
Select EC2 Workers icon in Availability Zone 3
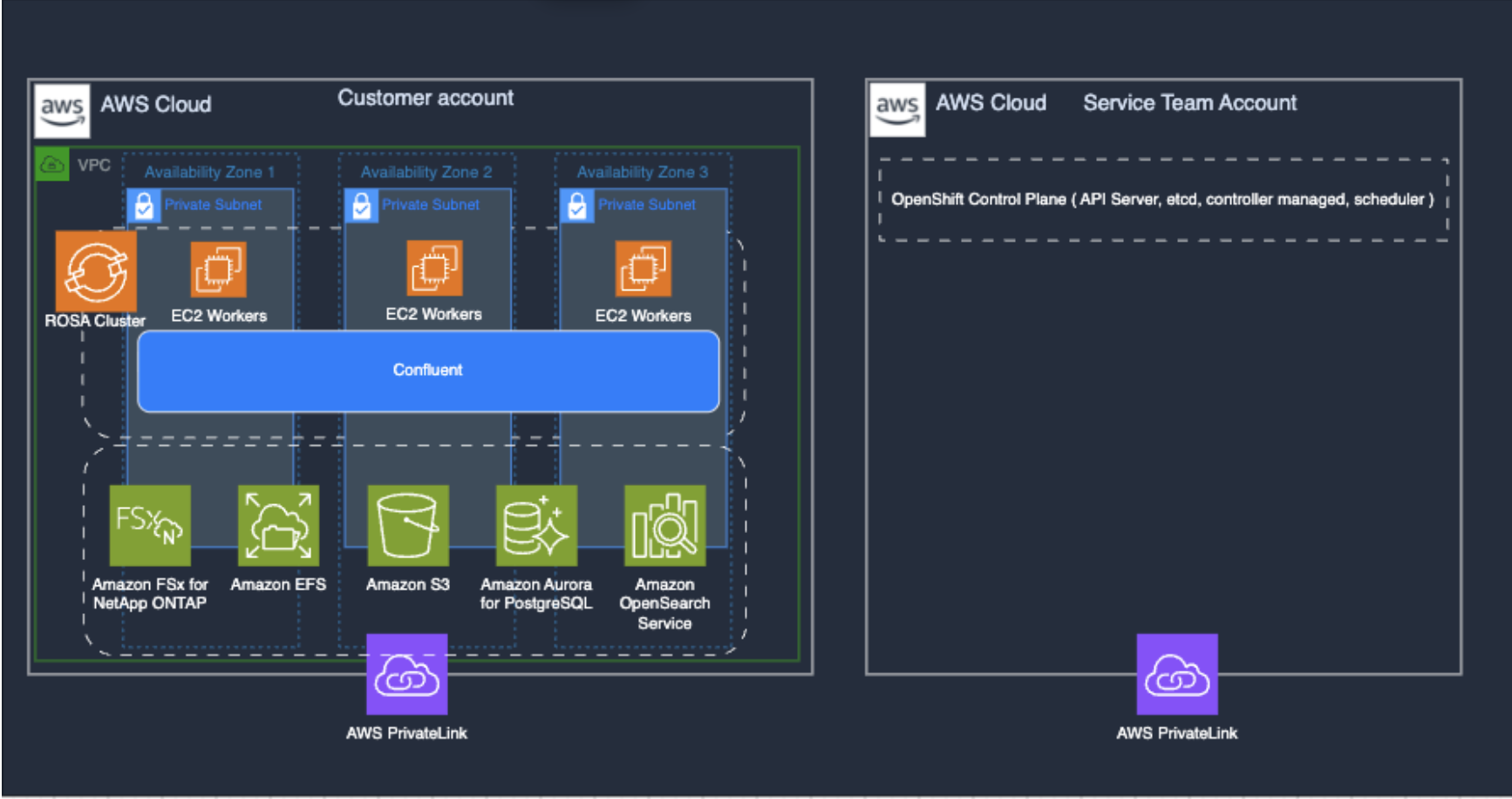(x=644, y=269)
